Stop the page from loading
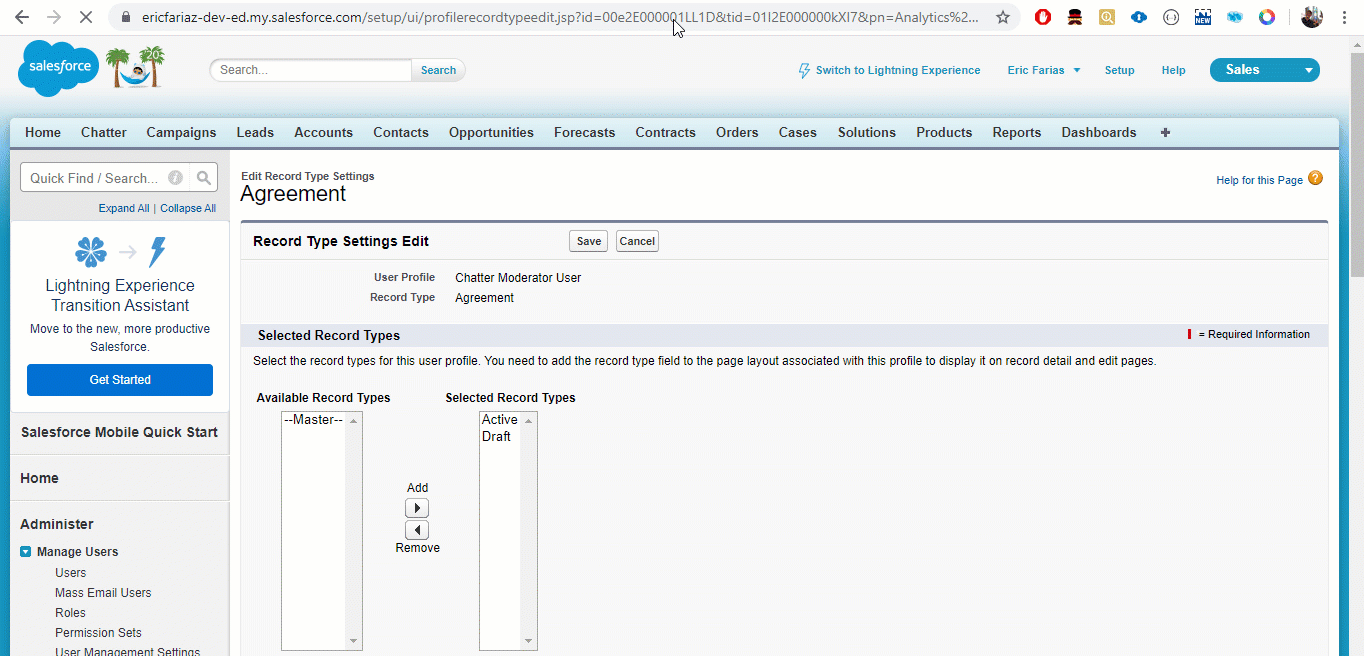Screen dimensions: 1364x656 coord(86,17)
